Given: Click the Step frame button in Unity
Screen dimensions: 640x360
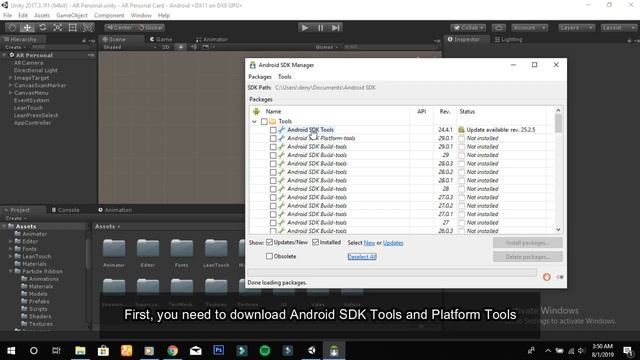Looking at the screenshot, I should coord(336,28).
